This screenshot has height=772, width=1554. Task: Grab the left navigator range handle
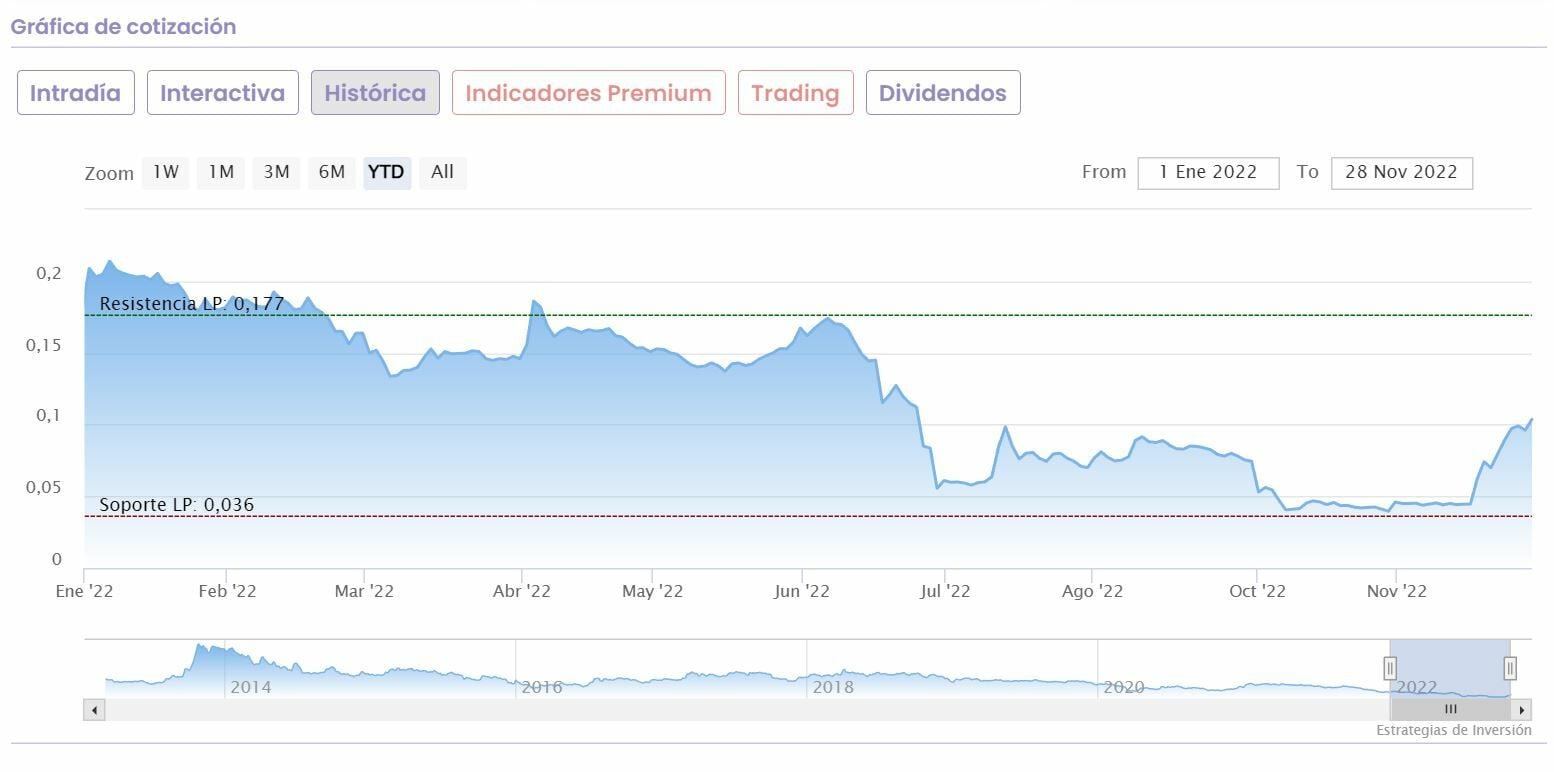tap(1390, 668)
